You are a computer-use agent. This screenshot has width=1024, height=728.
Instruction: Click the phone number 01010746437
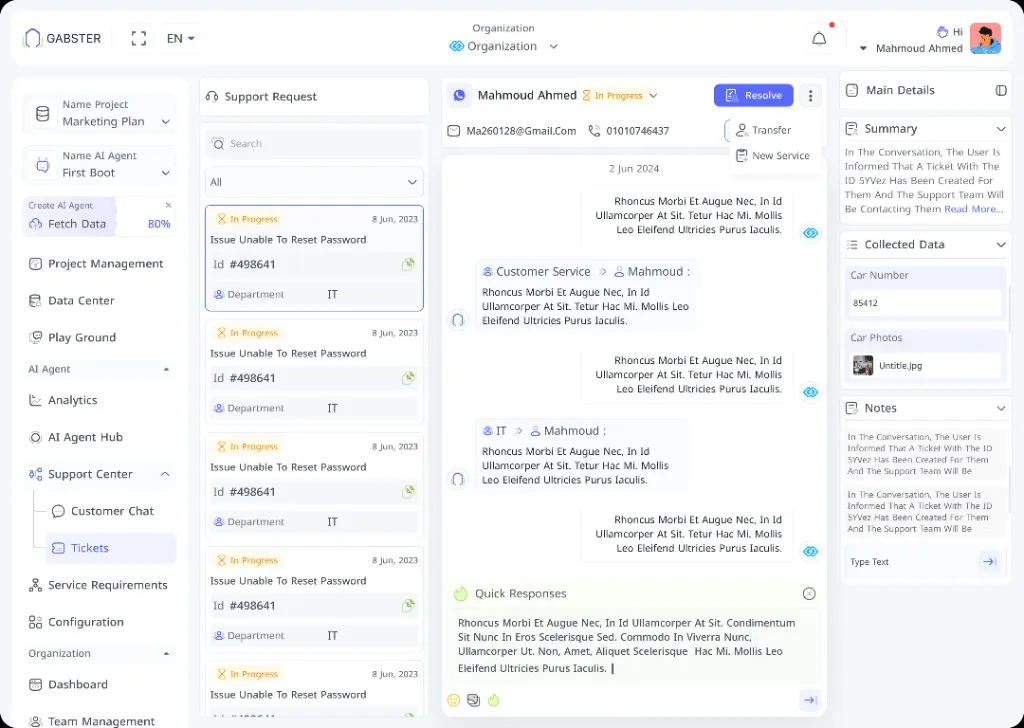coord(637,131)
